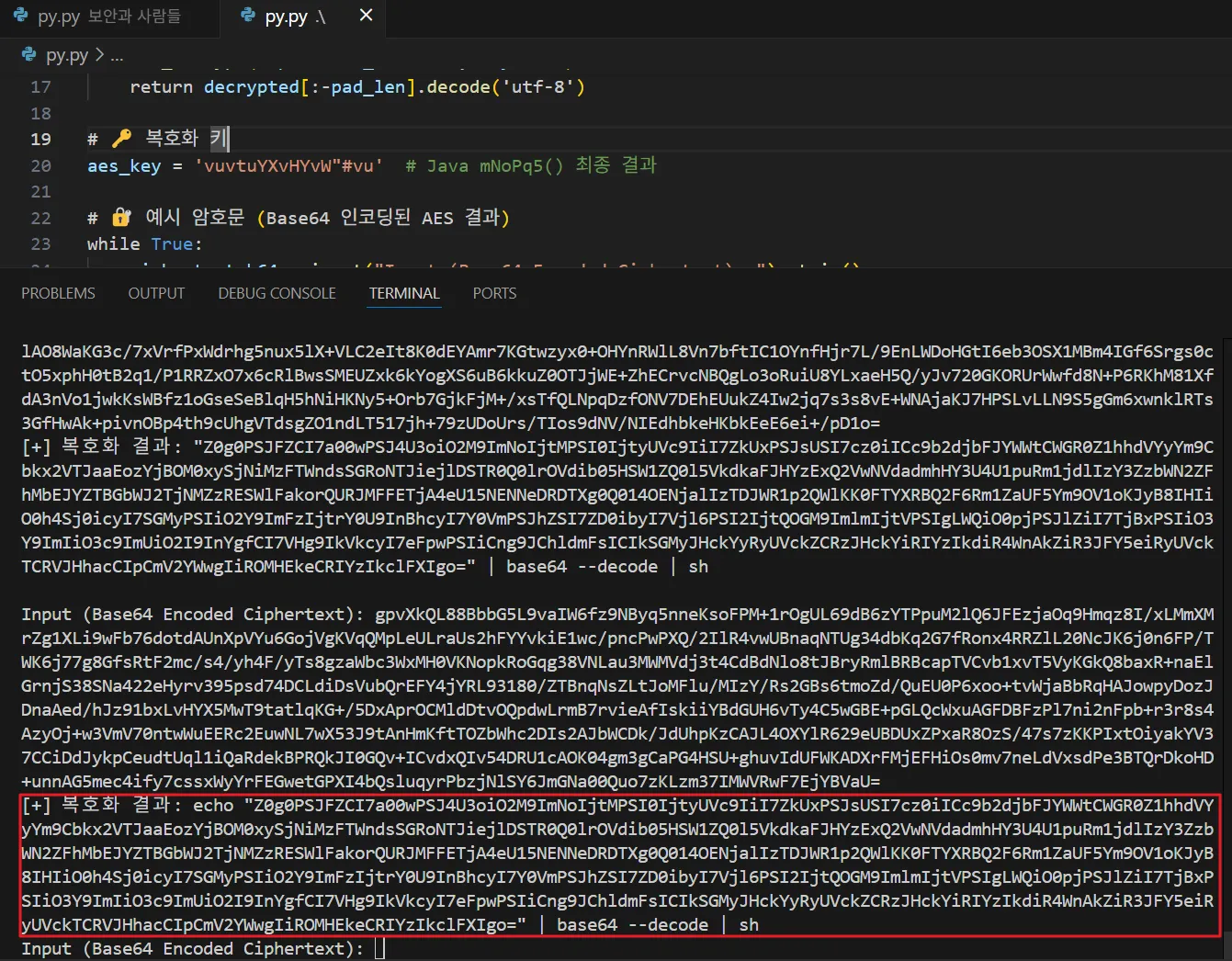Click the 'base64 --decode | sh' text in the last result
The height and width of the screenshot is (961, 1232).
click(x=658, y=925)
